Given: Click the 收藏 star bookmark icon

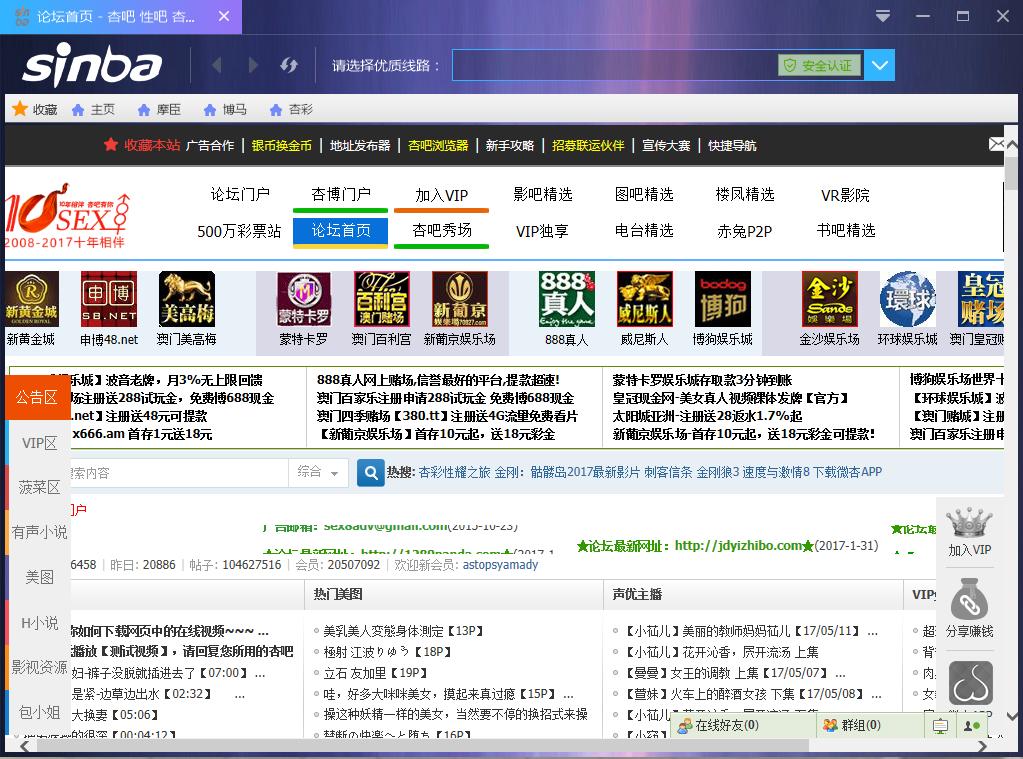Looking at the screenshot, I should 20,108.
